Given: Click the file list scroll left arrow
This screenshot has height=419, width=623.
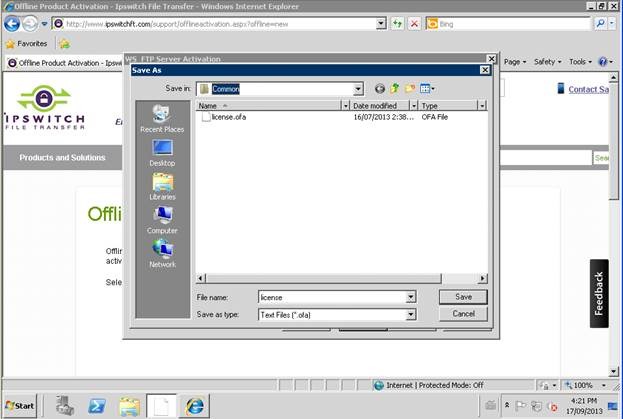Looking at the screenshot, I should pos(201,278).
